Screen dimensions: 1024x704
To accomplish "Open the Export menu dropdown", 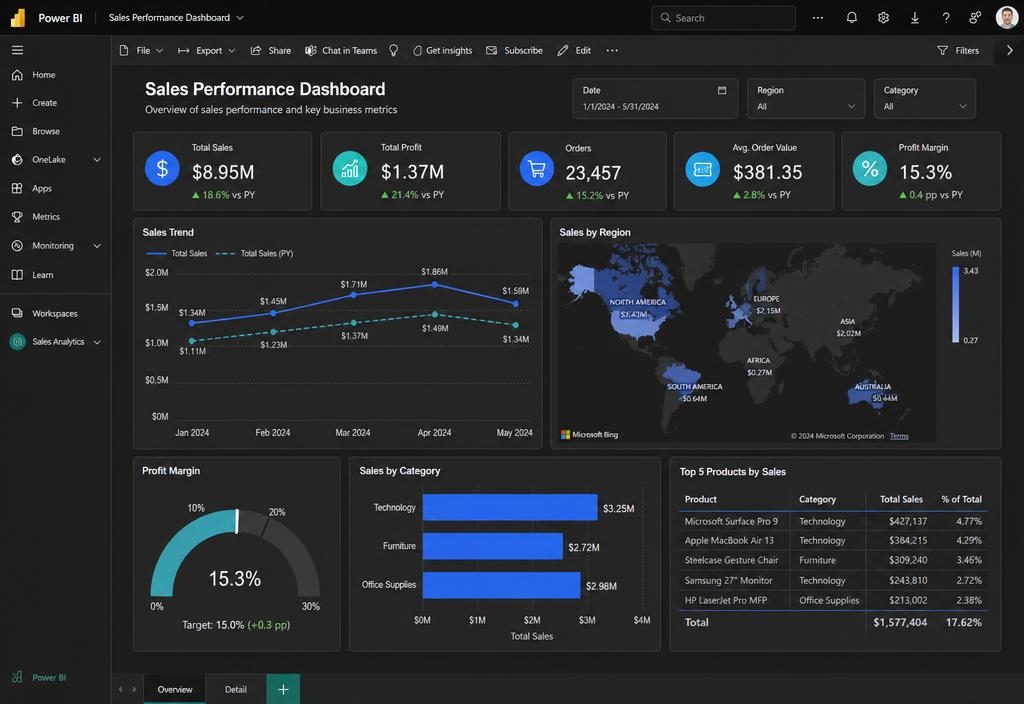I will (206, 50).
